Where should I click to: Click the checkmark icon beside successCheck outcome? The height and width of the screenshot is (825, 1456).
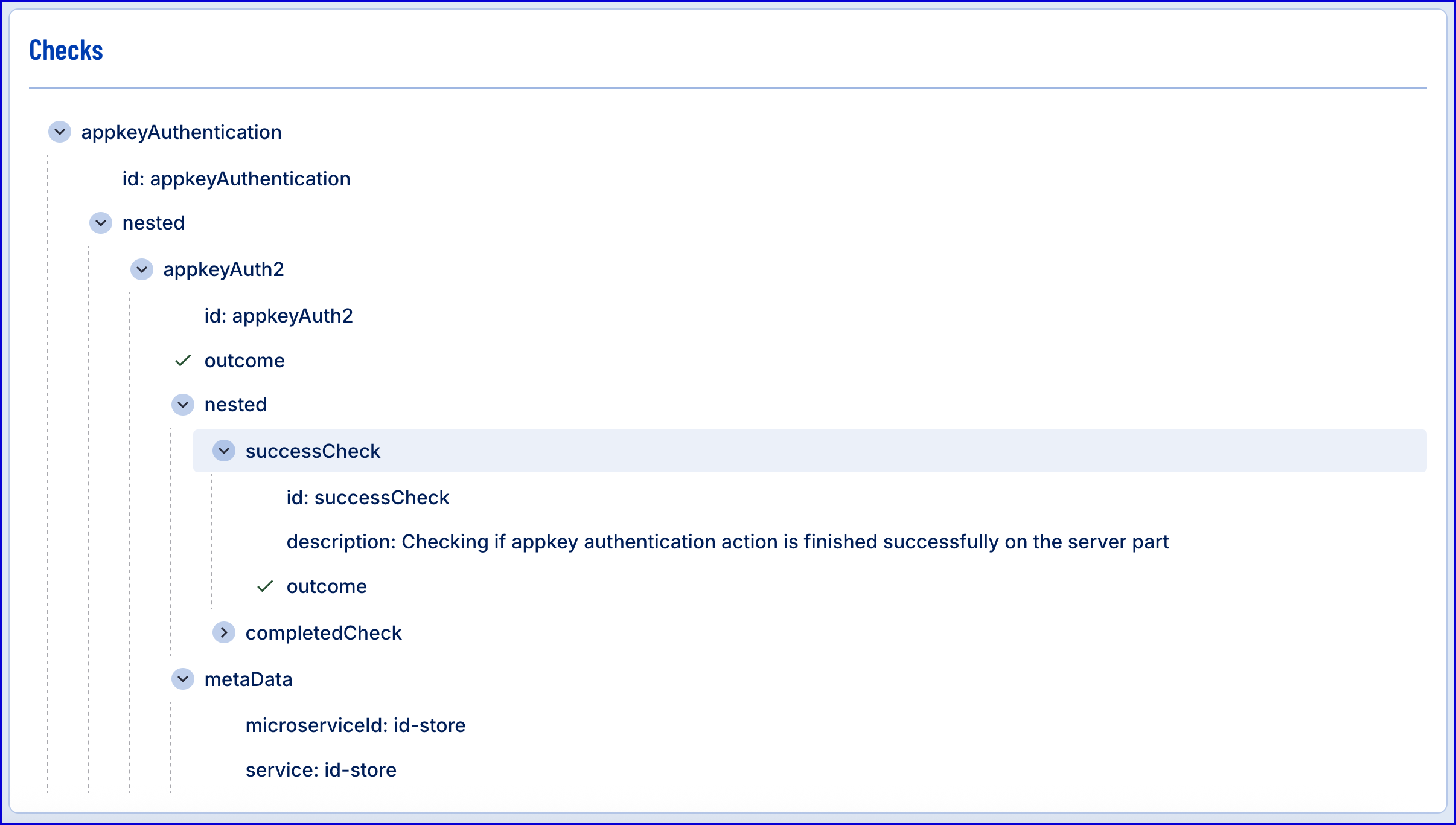[x=265, y=586]
